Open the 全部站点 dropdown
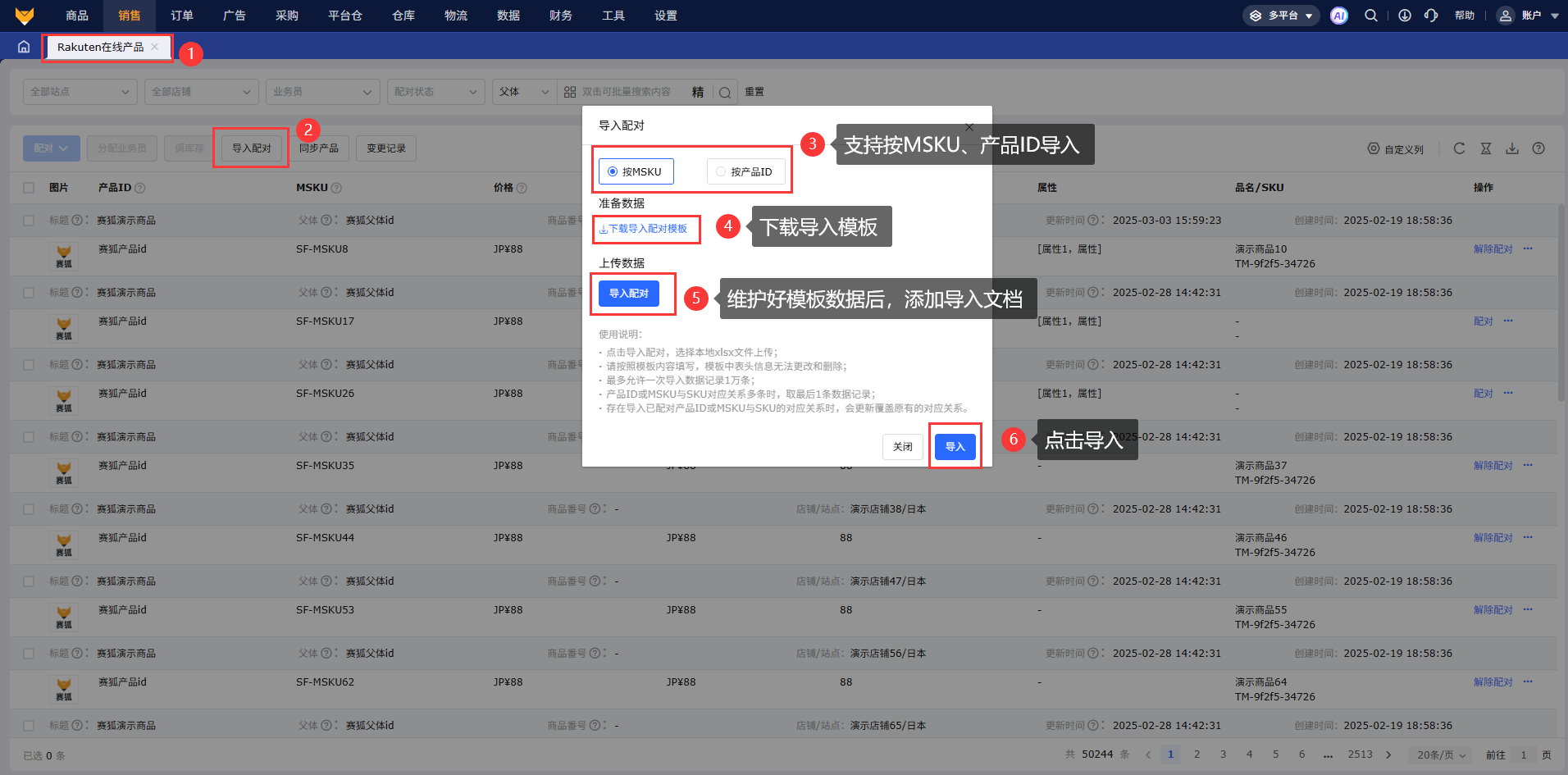Screen dimensions: 1568x775 coord(80,92)
